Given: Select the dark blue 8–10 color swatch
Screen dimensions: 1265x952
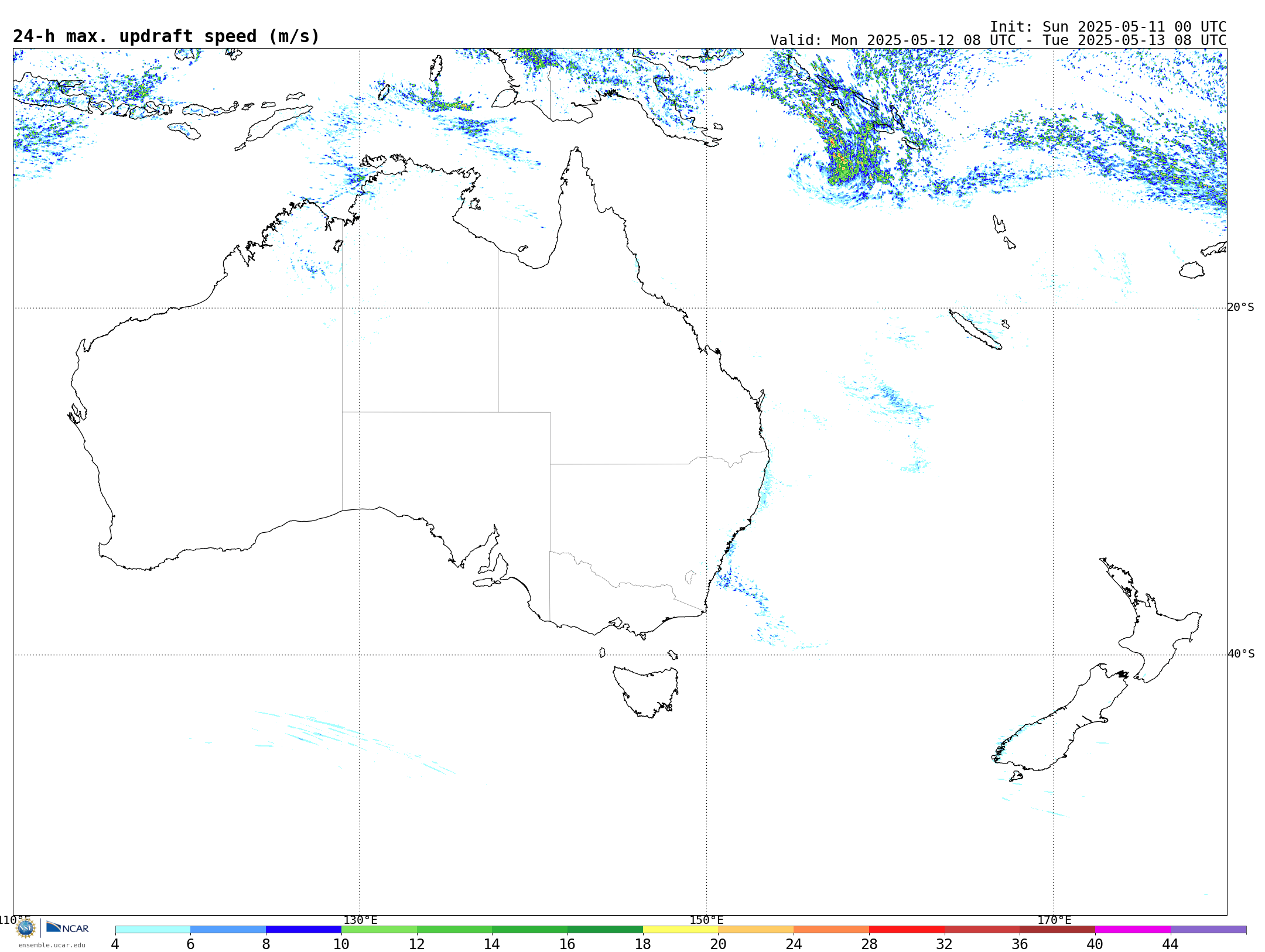Looking at the screenshot, I should click(303, 930).
